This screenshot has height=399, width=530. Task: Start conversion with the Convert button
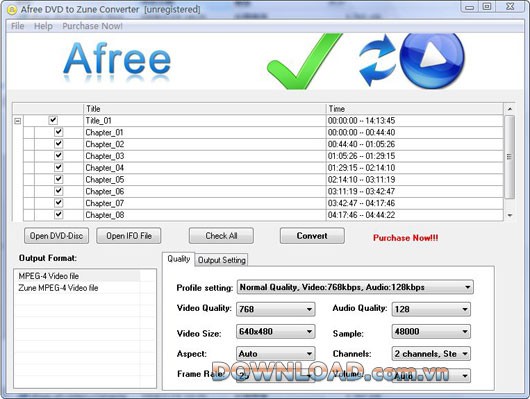(312, 236)
